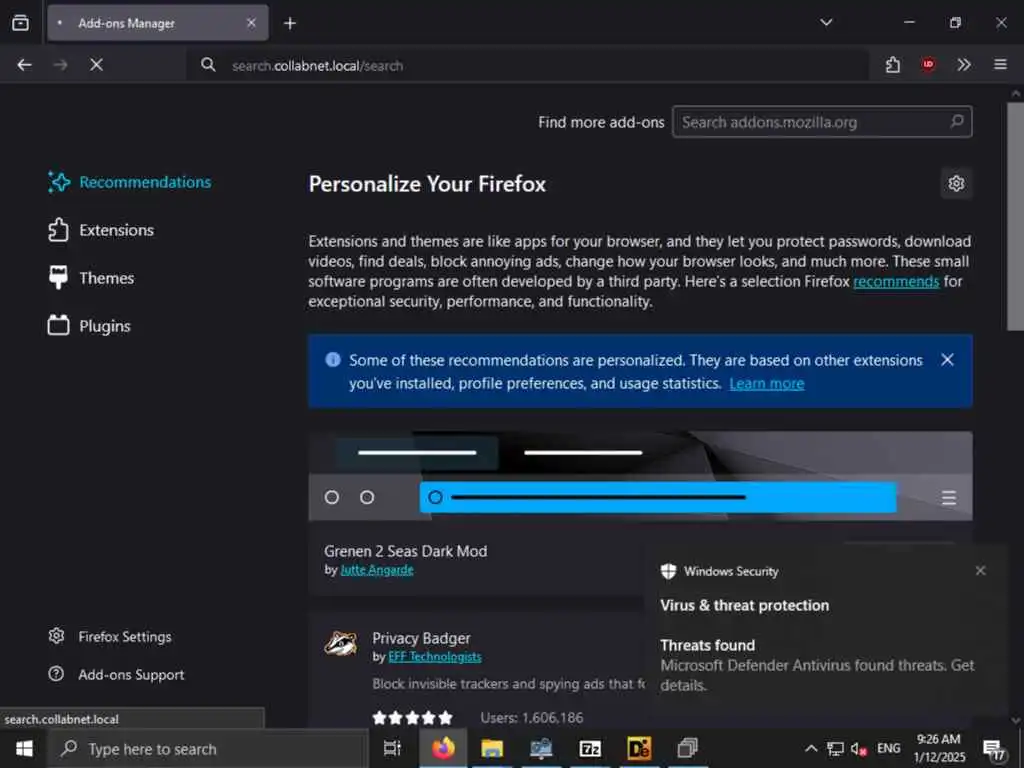Click the Windows Security shield icon
This screenshot has height=768, width=1024.
668,571
